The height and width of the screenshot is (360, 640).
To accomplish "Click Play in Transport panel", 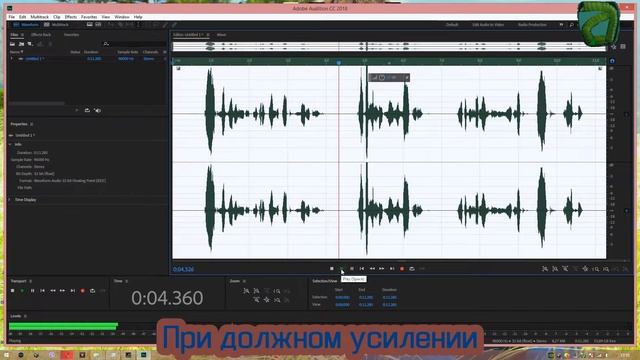I will pyautogui.click(x=22, y=291).
